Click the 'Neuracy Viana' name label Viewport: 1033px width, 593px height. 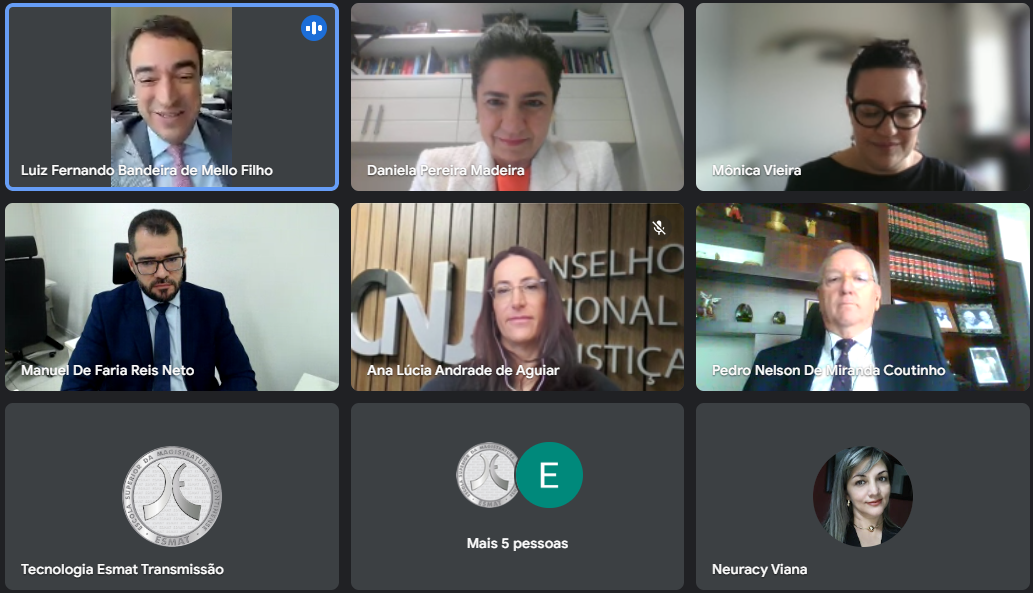[x=759, y=569]
